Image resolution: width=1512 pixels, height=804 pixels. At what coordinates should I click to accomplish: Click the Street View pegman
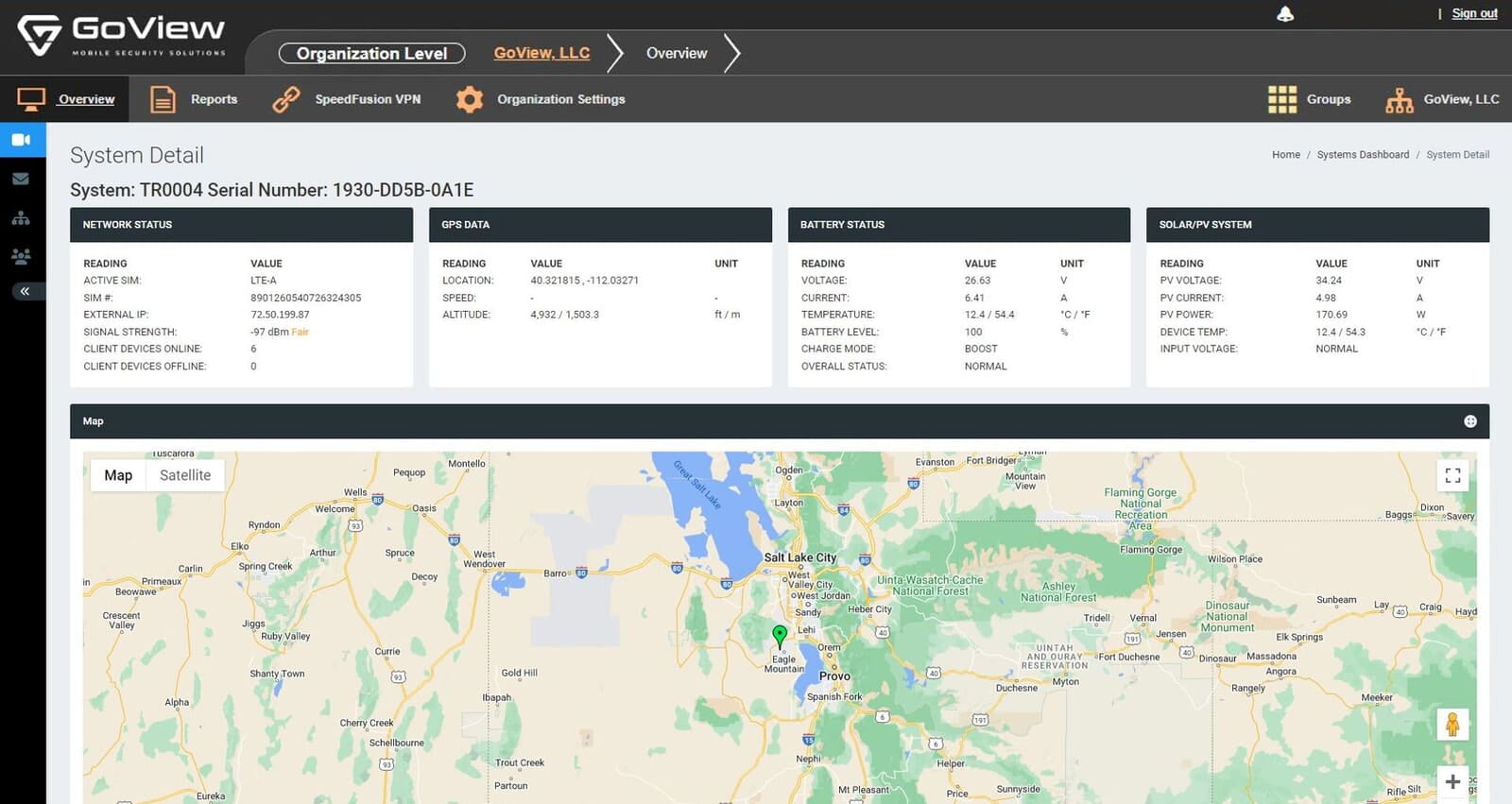1452,725
